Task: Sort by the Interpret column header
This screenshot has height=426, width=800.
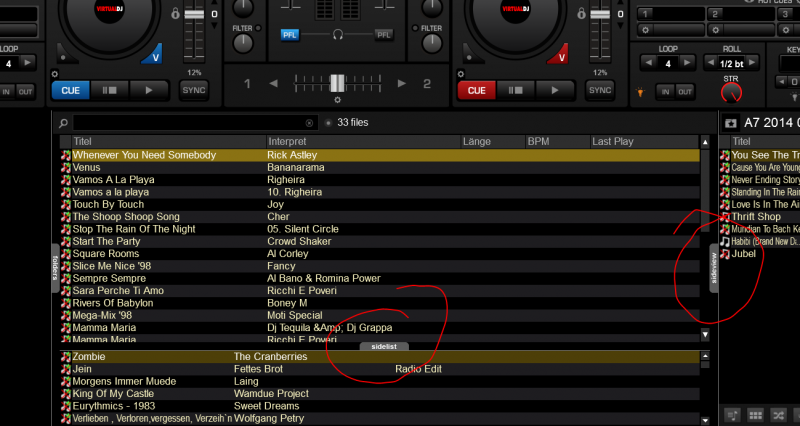Action: pos(363,141)
